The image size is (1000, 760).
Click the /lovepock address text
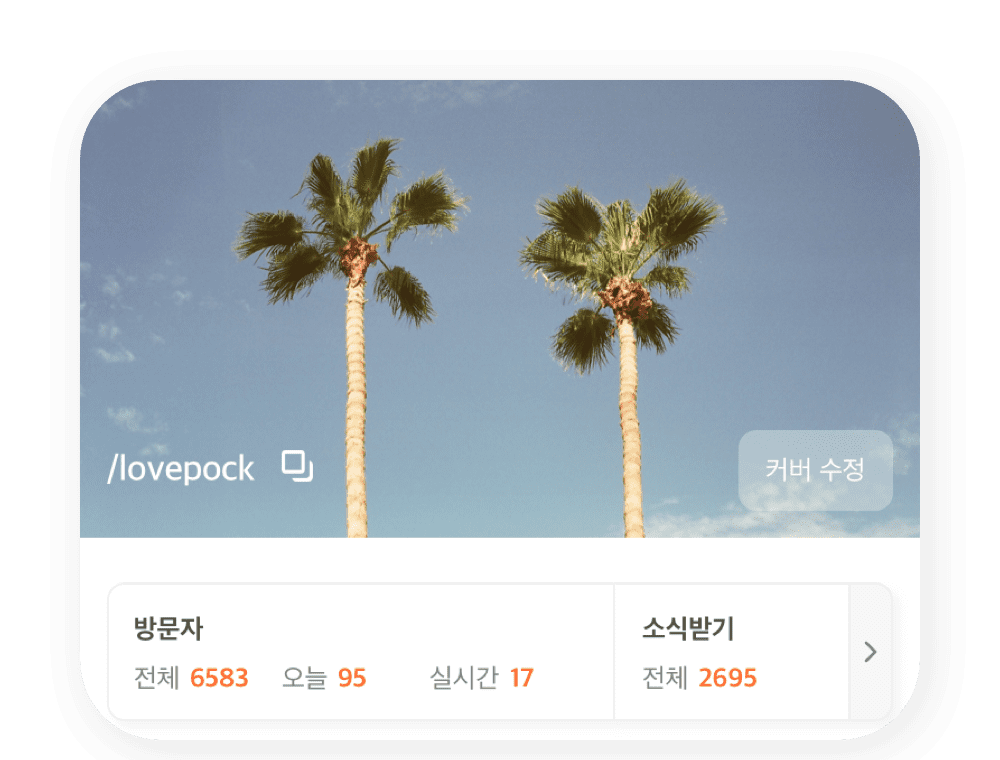coord(180,469)
